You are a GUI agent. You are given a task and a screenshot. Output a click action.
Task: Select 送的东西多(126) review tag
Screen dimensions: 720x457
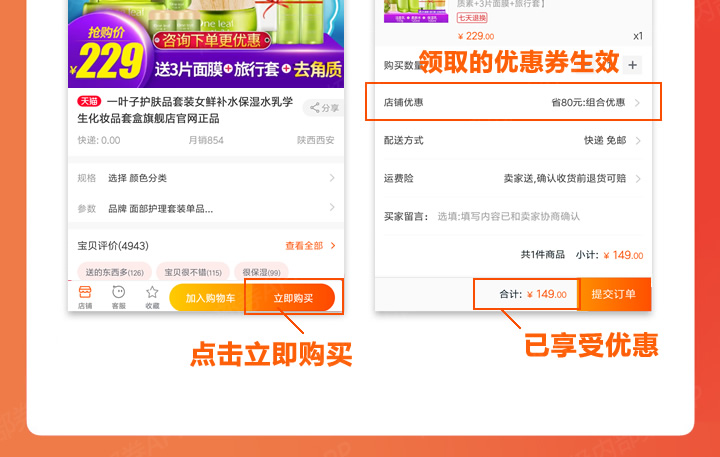[114, 272]
